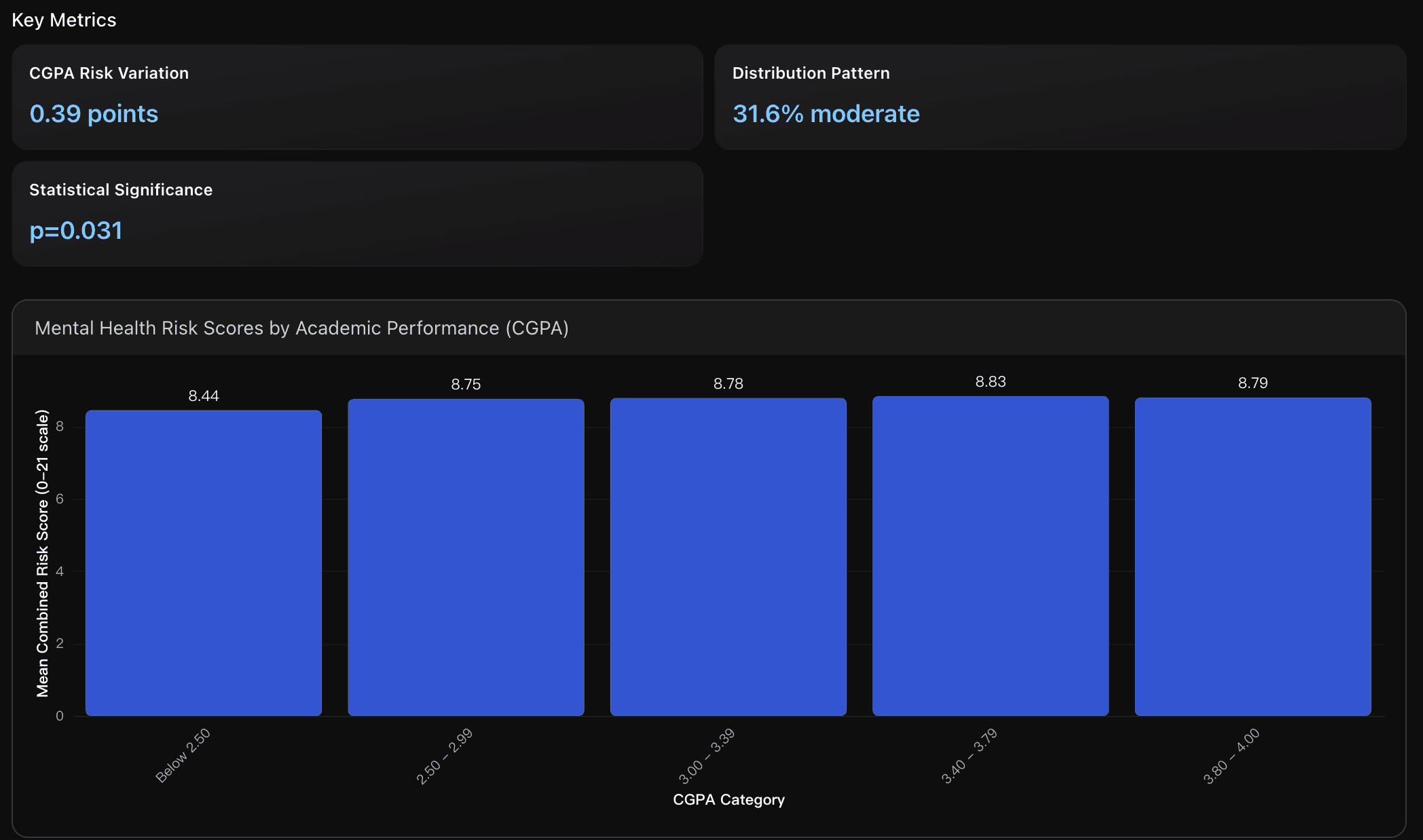Click the 2.50 – 2.99 bar

tap(466, 558)
